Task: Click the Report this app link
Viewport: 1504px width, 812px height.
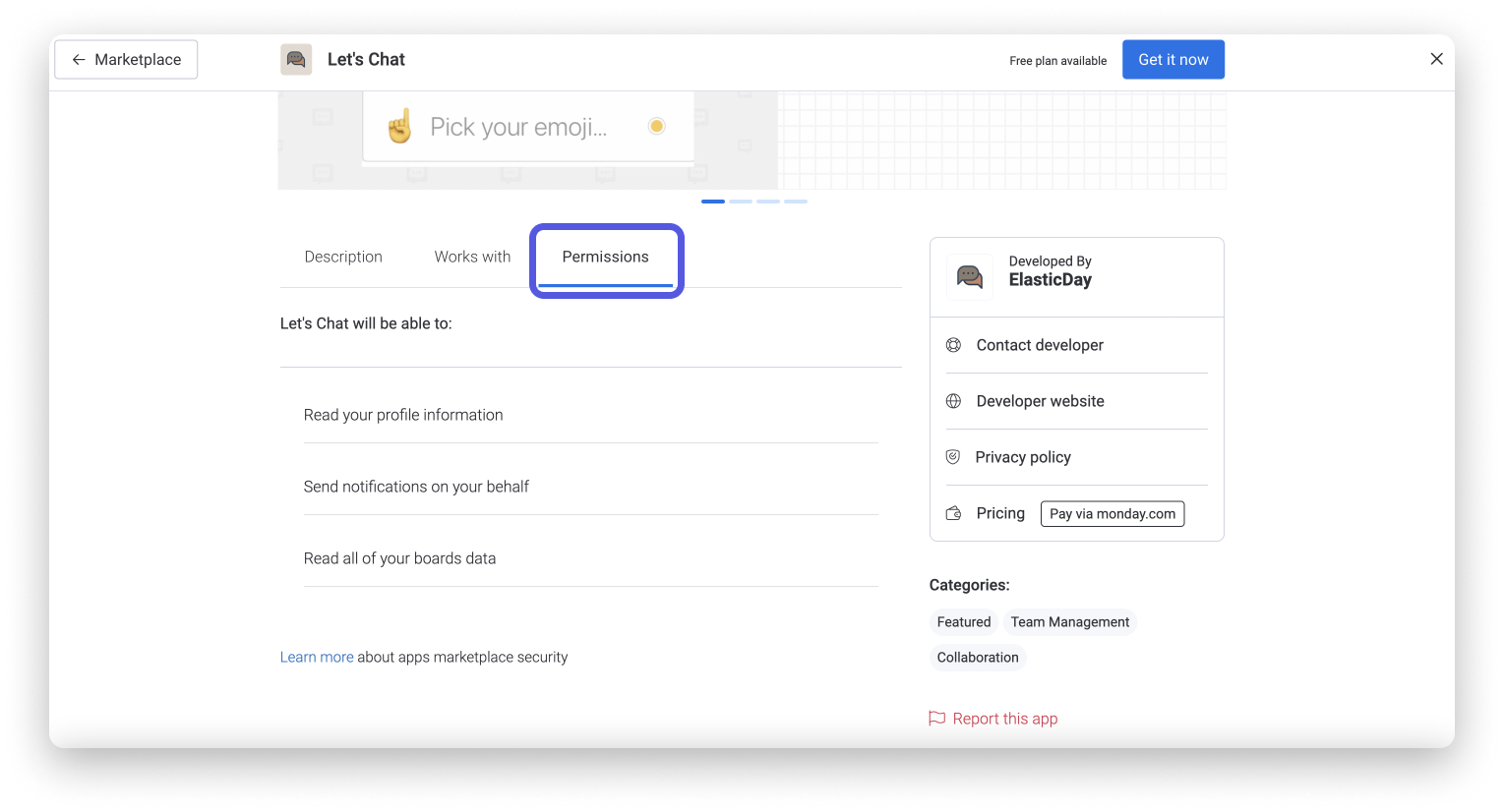Action: click(x=1005, y=719)
